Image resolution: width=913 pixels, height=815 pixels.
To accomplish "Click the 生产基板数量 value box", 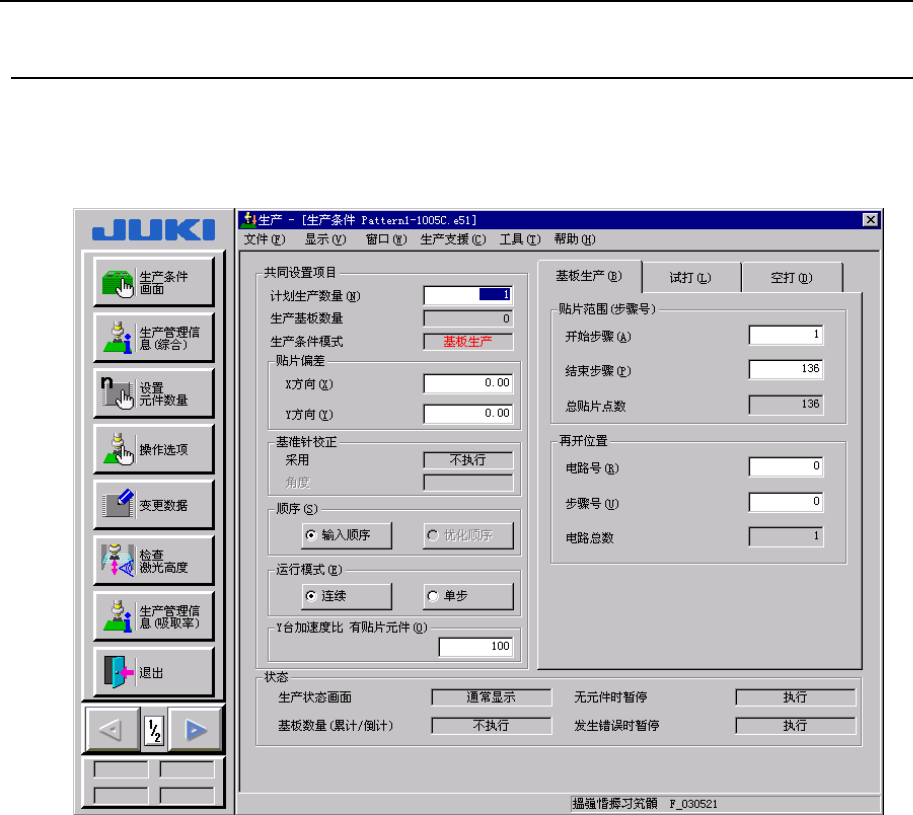I will (x=468, y=318).
